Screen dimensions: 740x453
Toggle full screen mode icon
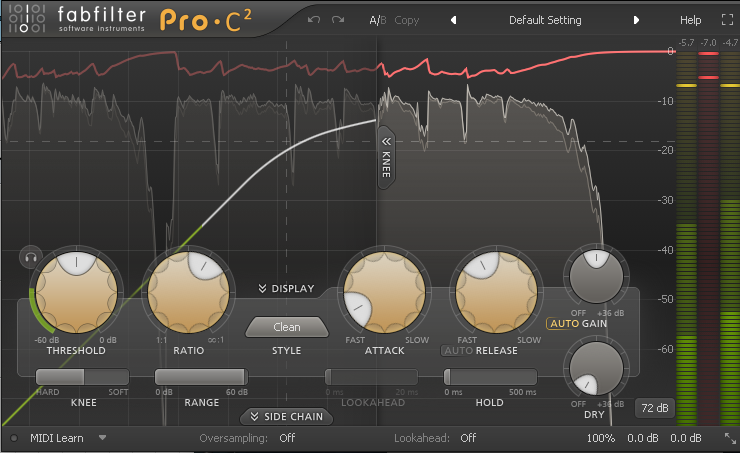click(x=727, y=19)
